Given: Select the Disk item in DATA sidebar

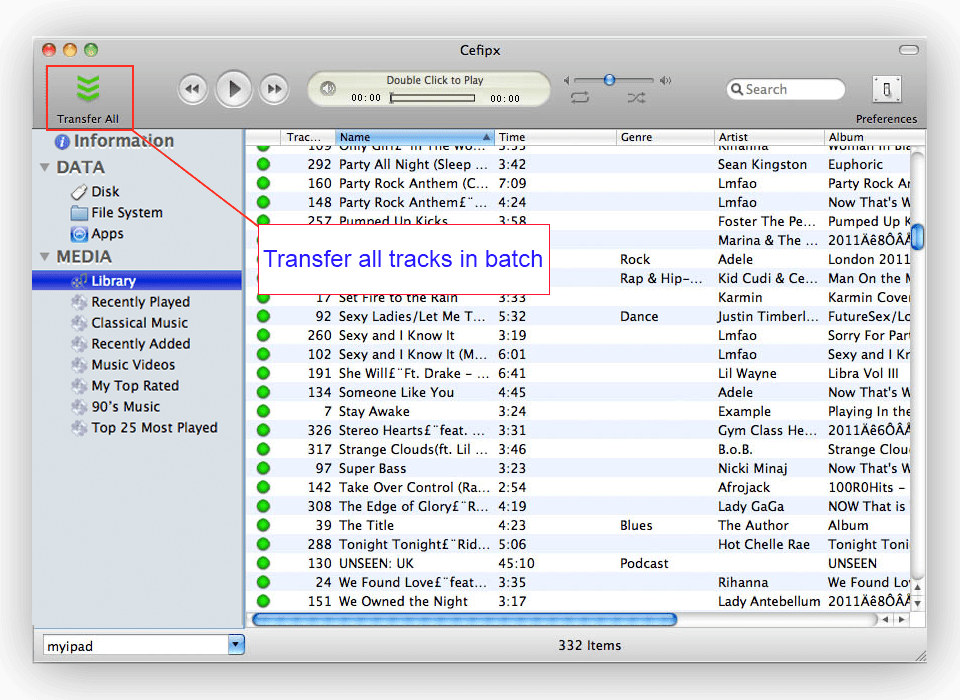Looking at the screenshot, I should [81, 191].
